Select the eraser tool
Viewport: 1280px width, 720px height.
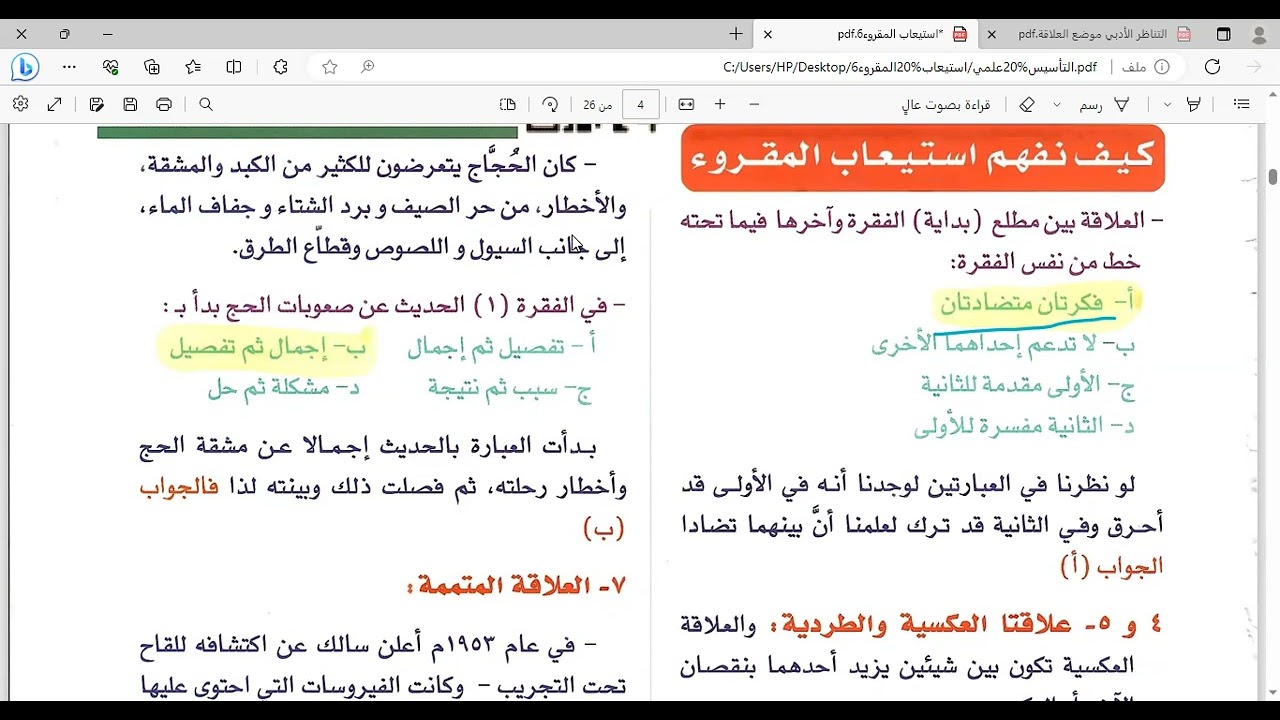pyautogui.click(x=1027, y=104)
